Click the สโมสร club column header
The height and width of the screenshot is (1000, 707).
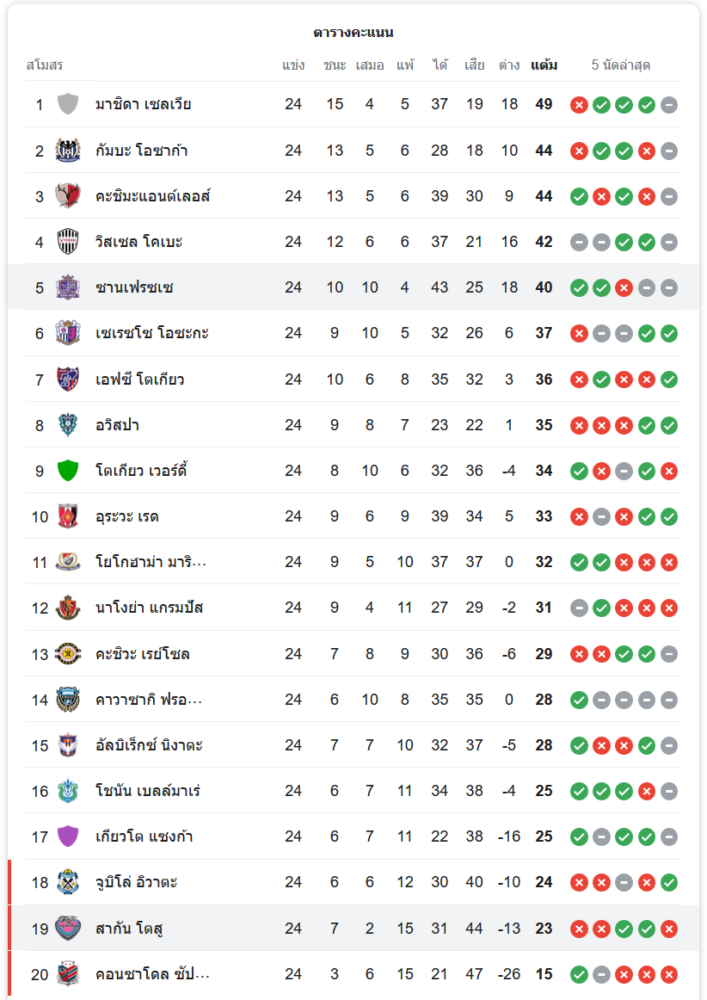pyautogui.click(x=44, y=65)
